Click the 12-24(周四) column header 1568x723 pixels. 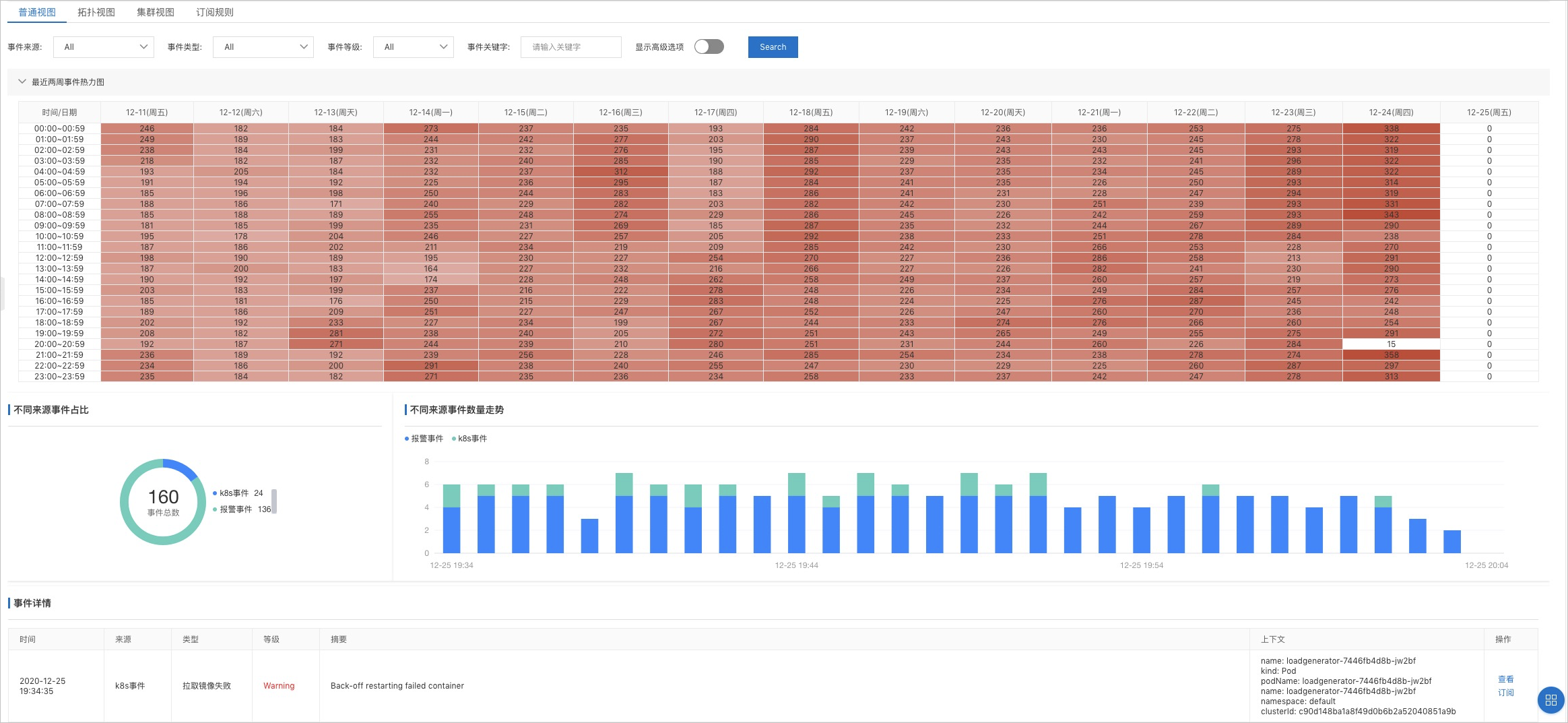pos(1391,113)
